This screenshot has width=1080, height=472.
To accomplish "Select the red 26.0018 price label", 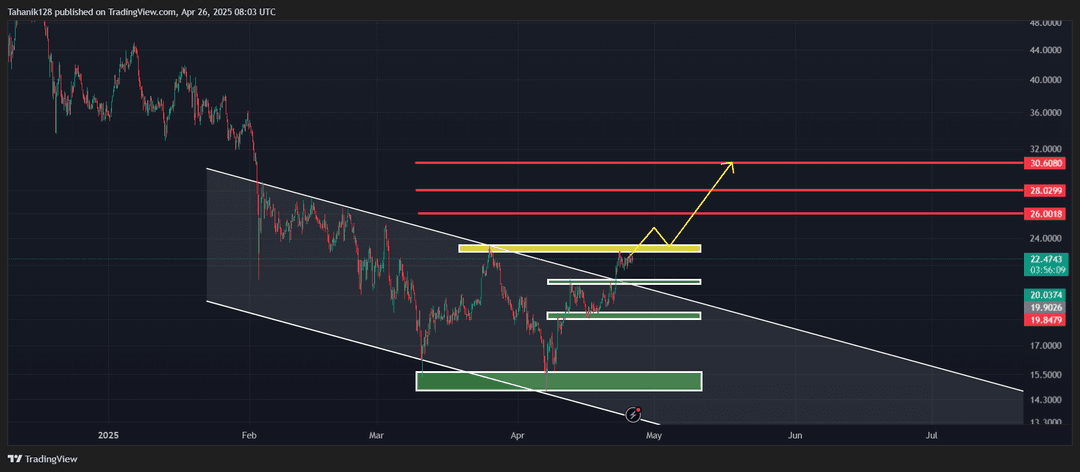I will 1045,214.
